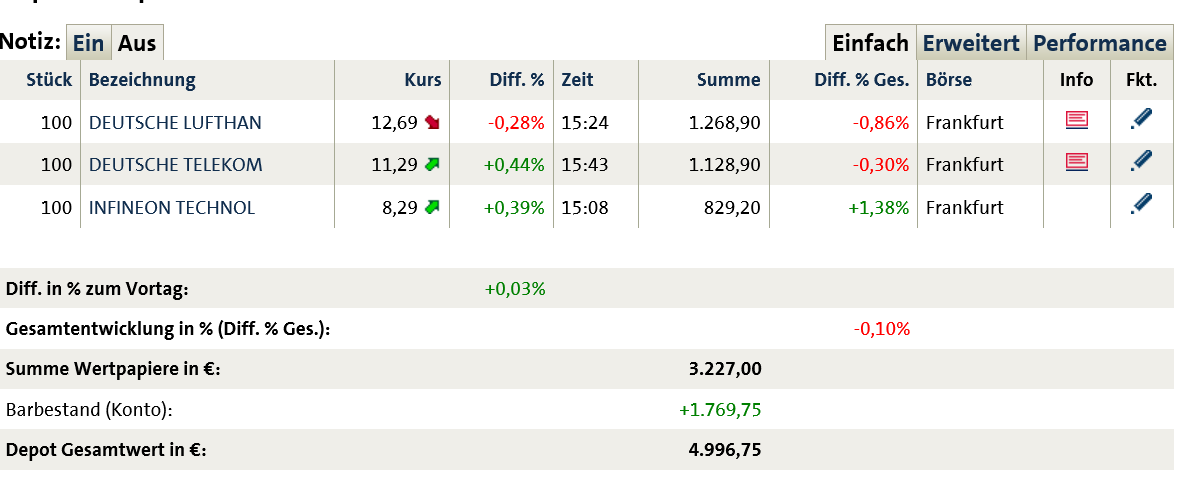This screenshot has height=493, width=1178.
Task: Turn Notiz on with Ein
Action: point(89,44)
